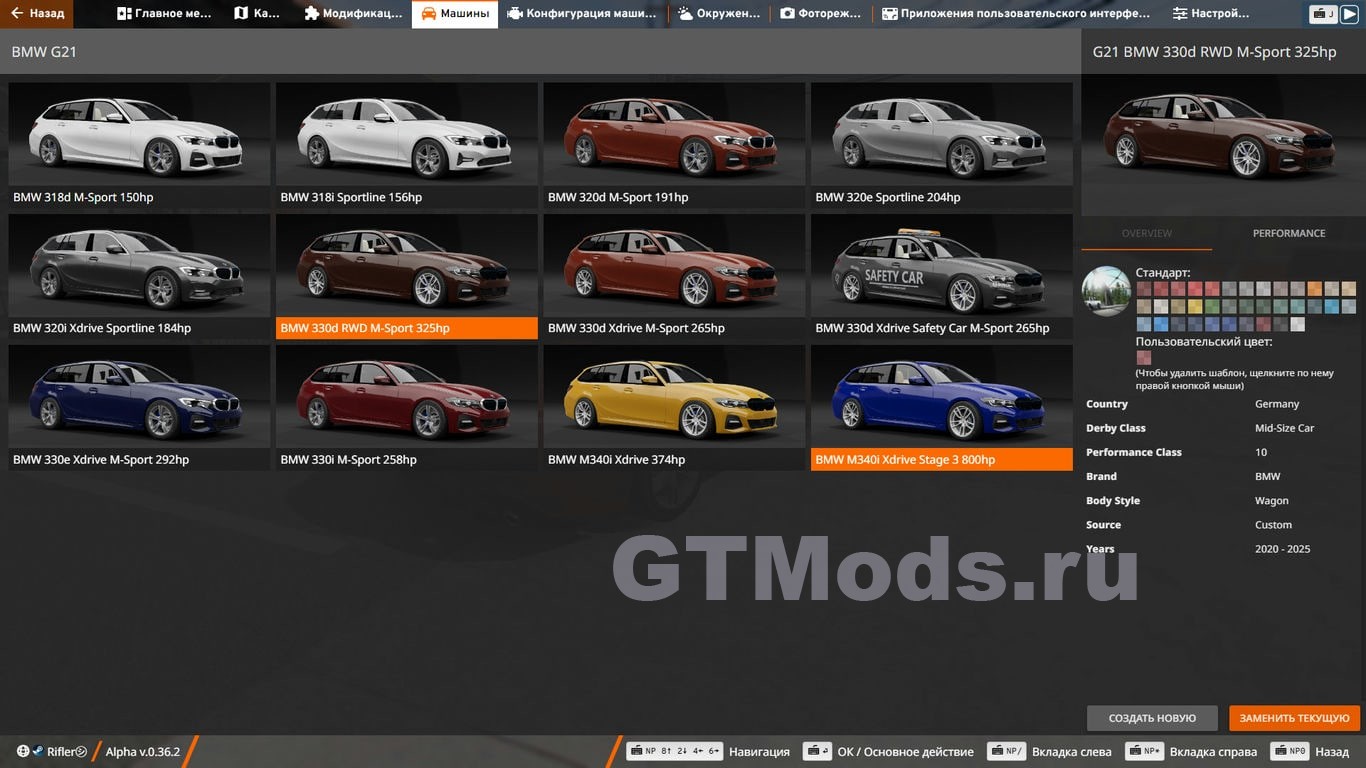Click the play arrow icon at top right
The width and height of the screenshot is (1366, 768).
pyautogui.click(x=1349, y=14)
